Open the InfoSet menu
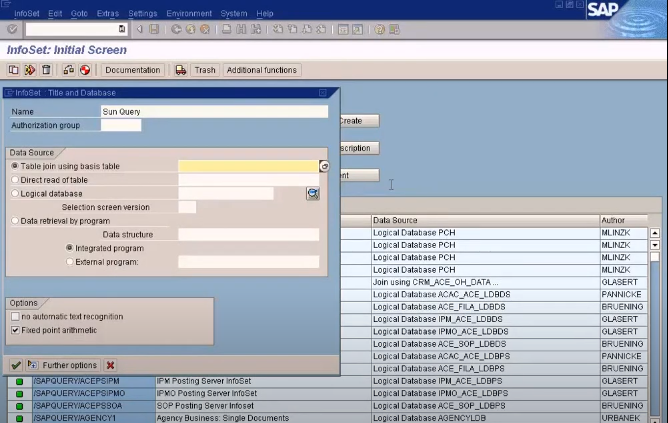Viewport: 668px width, 423px height. point(26,14)
